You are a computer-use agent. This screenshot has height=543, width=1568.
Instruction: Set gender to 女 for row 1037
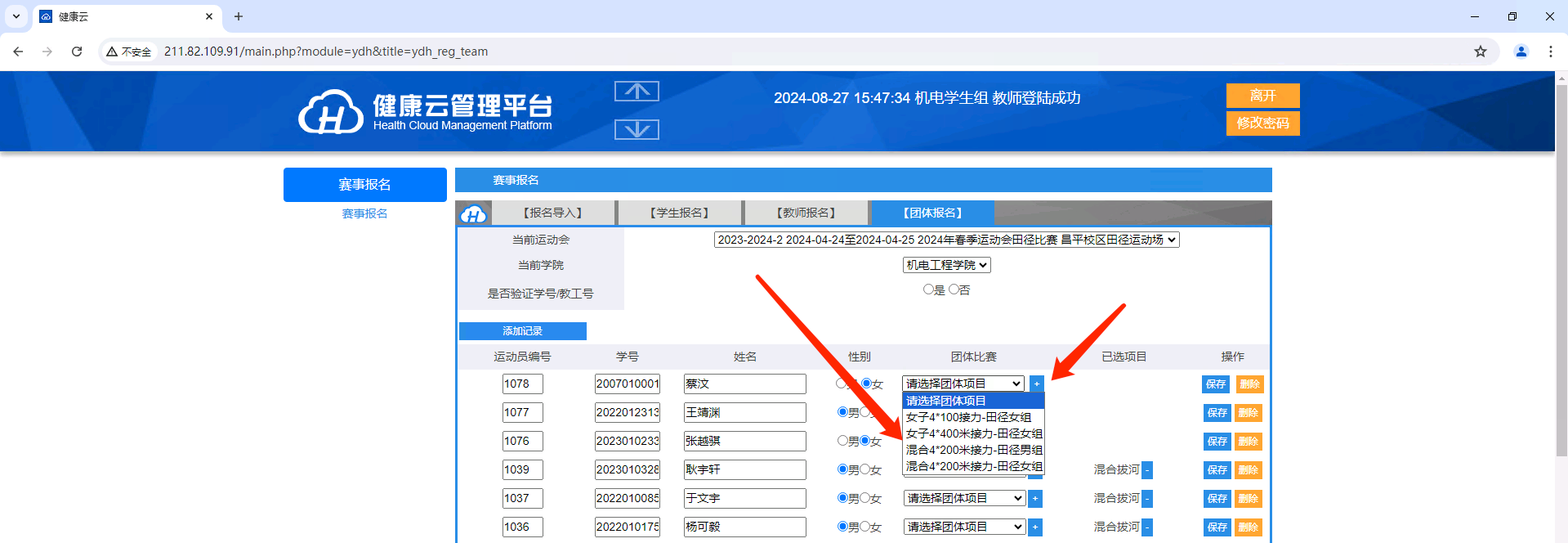(865, 498)
